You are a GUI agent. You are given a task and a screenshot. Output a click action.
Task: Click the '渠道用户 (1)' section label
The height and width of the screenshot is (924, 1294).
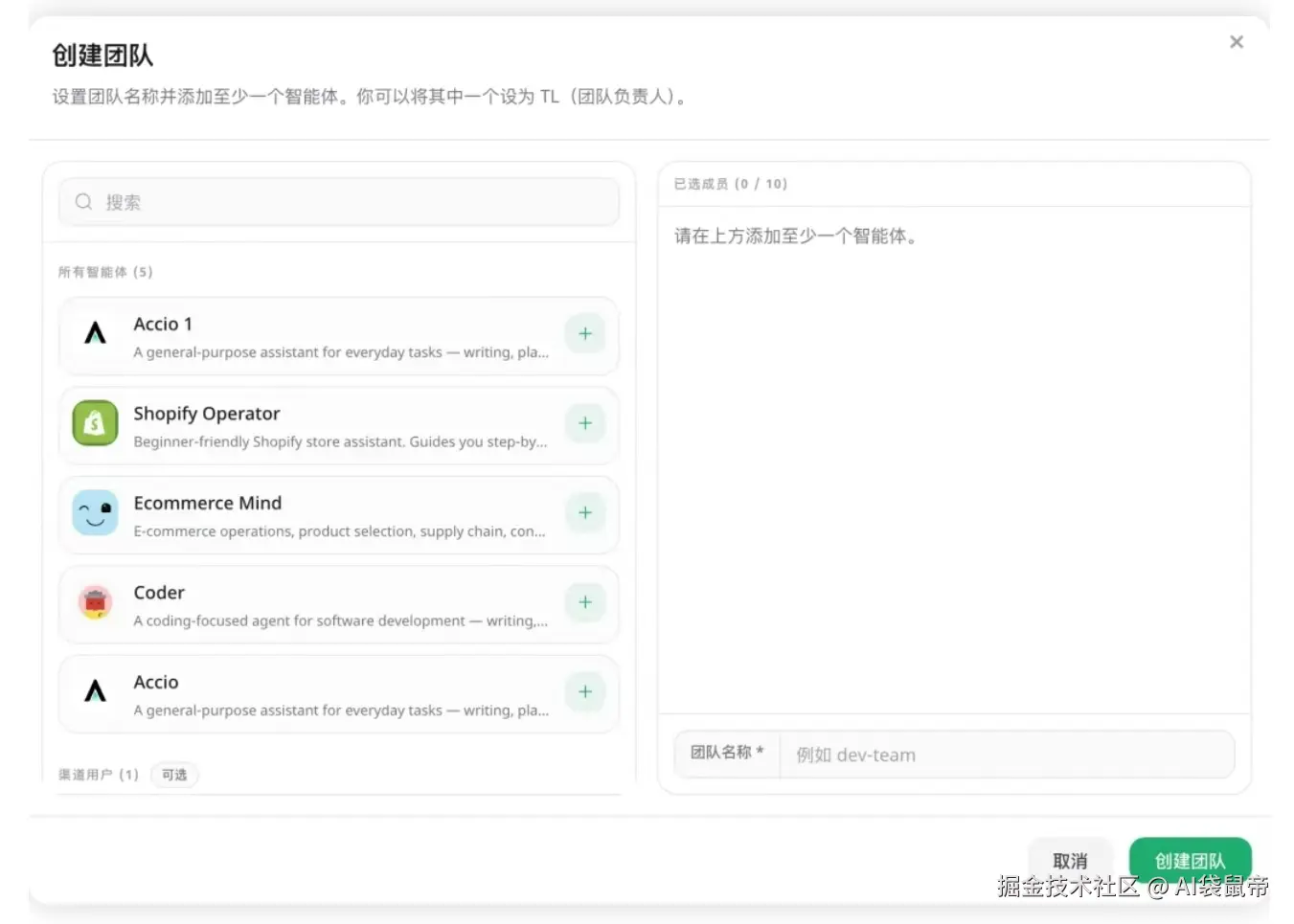(99, 775)
